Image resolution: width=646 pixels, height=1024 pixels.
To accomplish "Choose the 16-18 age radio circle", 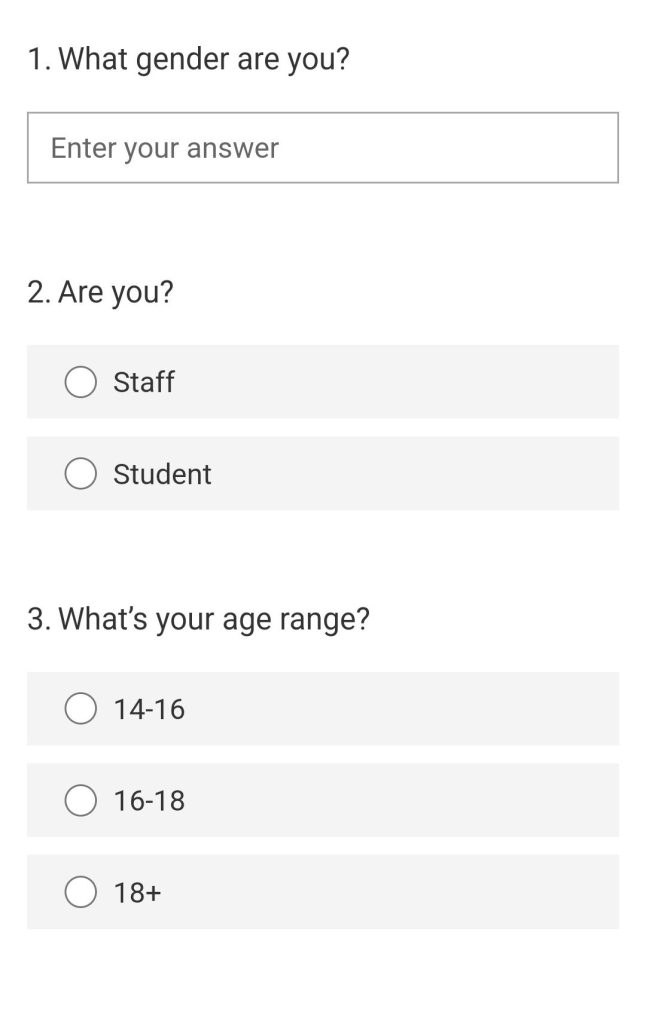I will pos(81,801).
